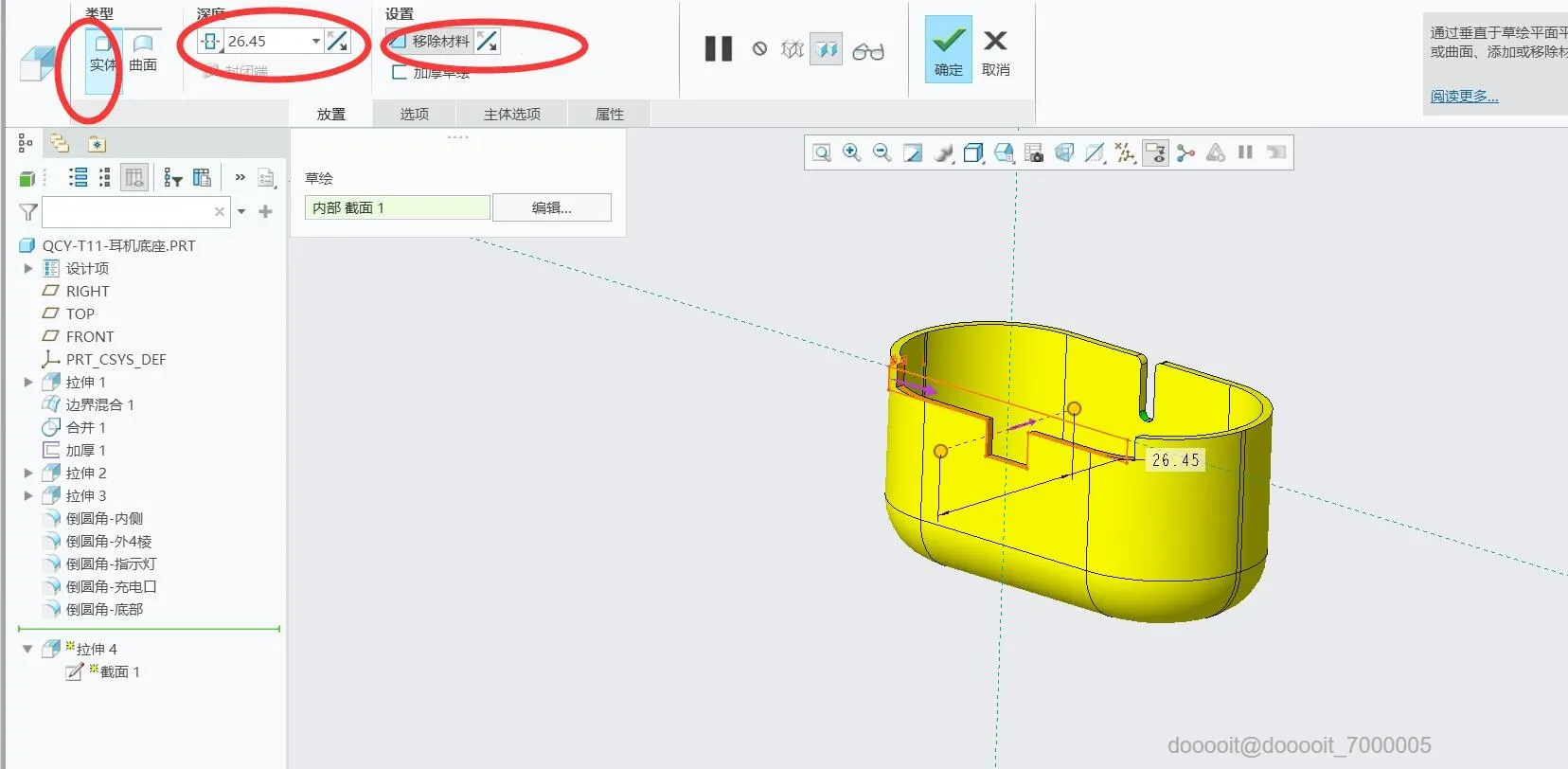Open the view manager icon

tap(1034, 152)
